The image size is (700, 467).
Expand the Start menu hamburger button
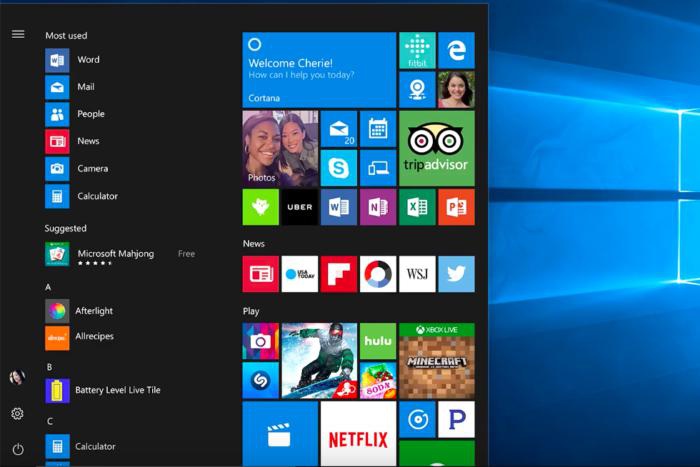click(18, 34)
